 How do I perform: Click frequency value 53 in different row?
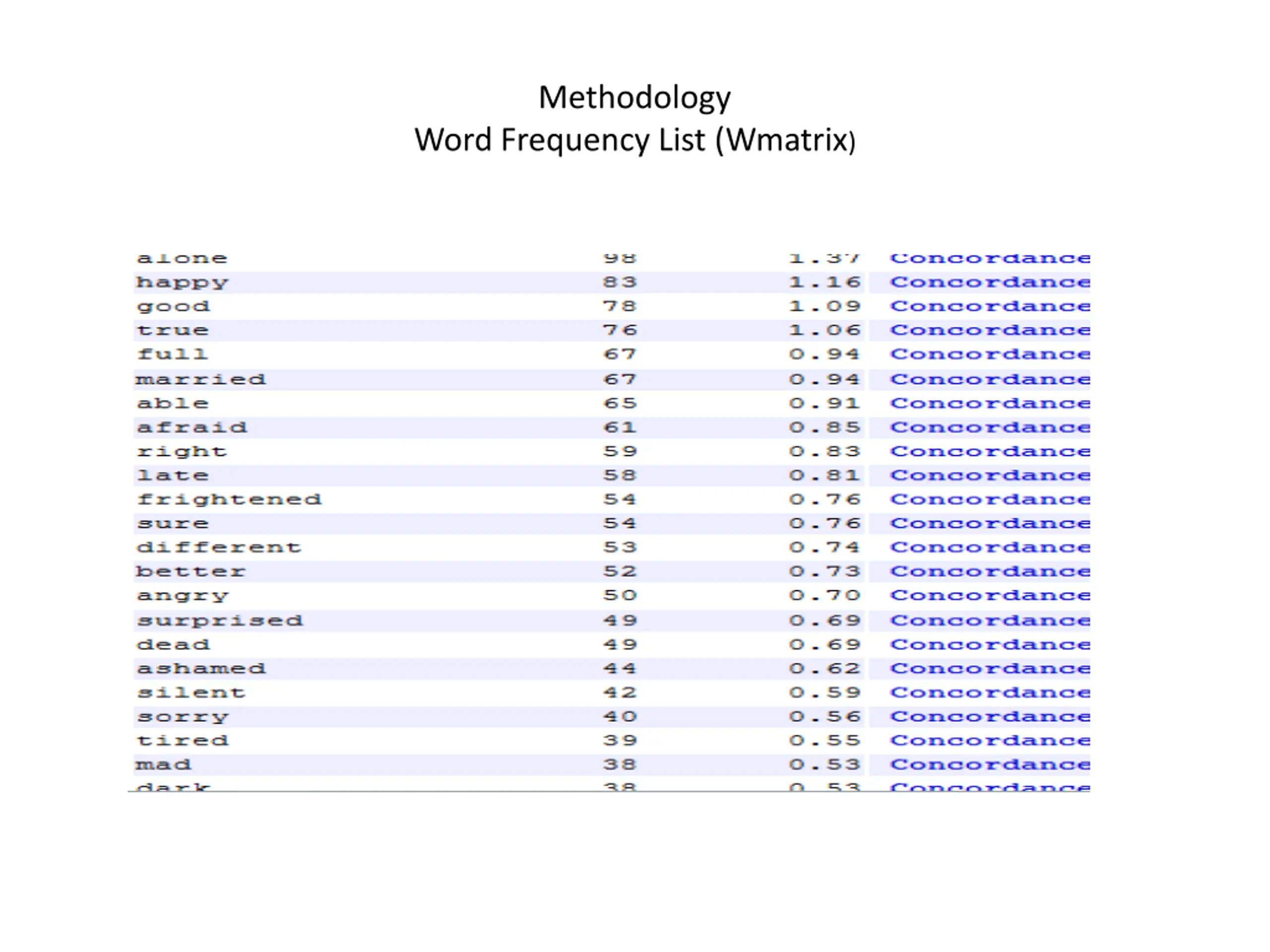click(x=620, y=548)
